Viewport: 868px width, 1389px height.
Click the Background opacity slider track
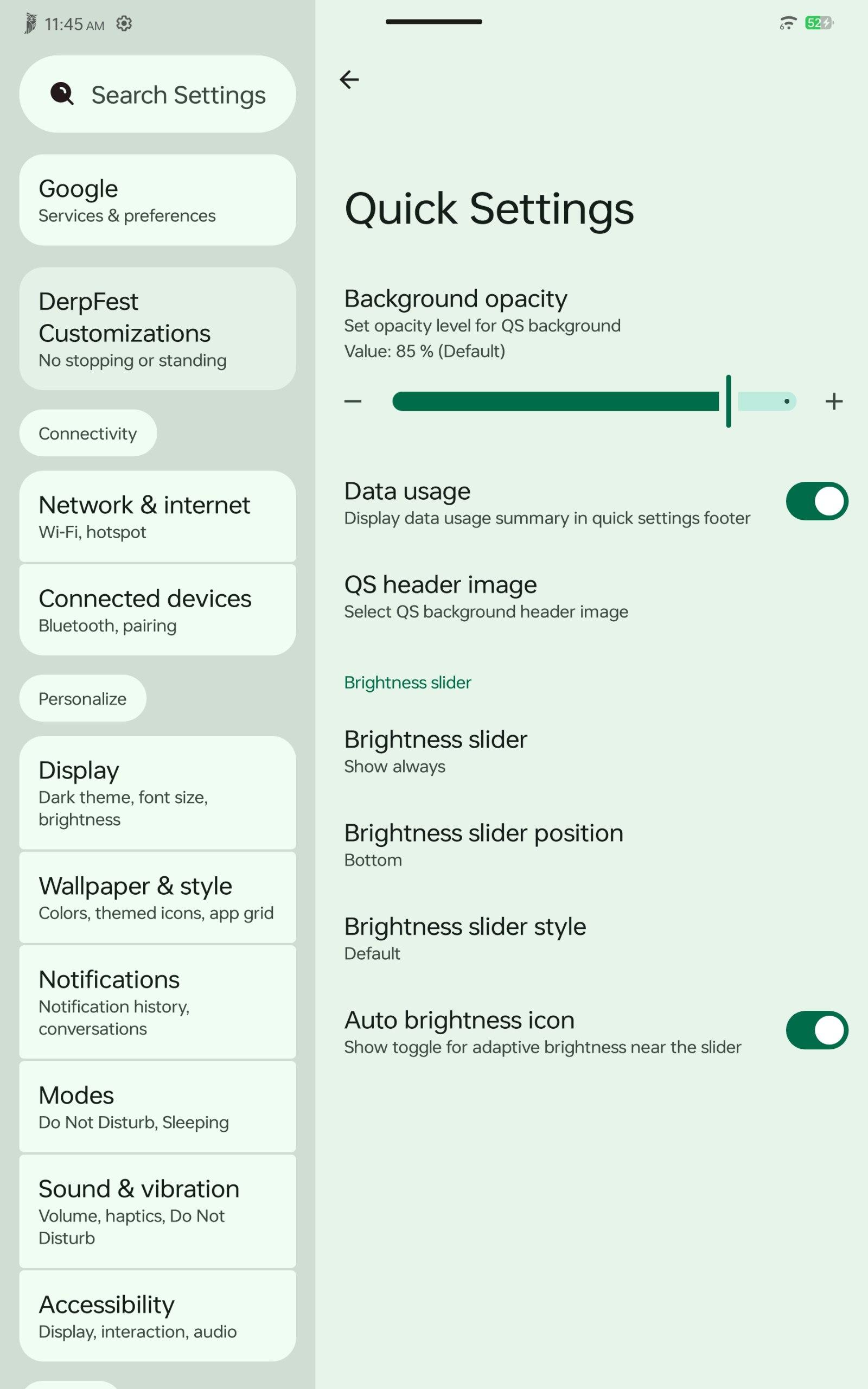tap(594, 401)
